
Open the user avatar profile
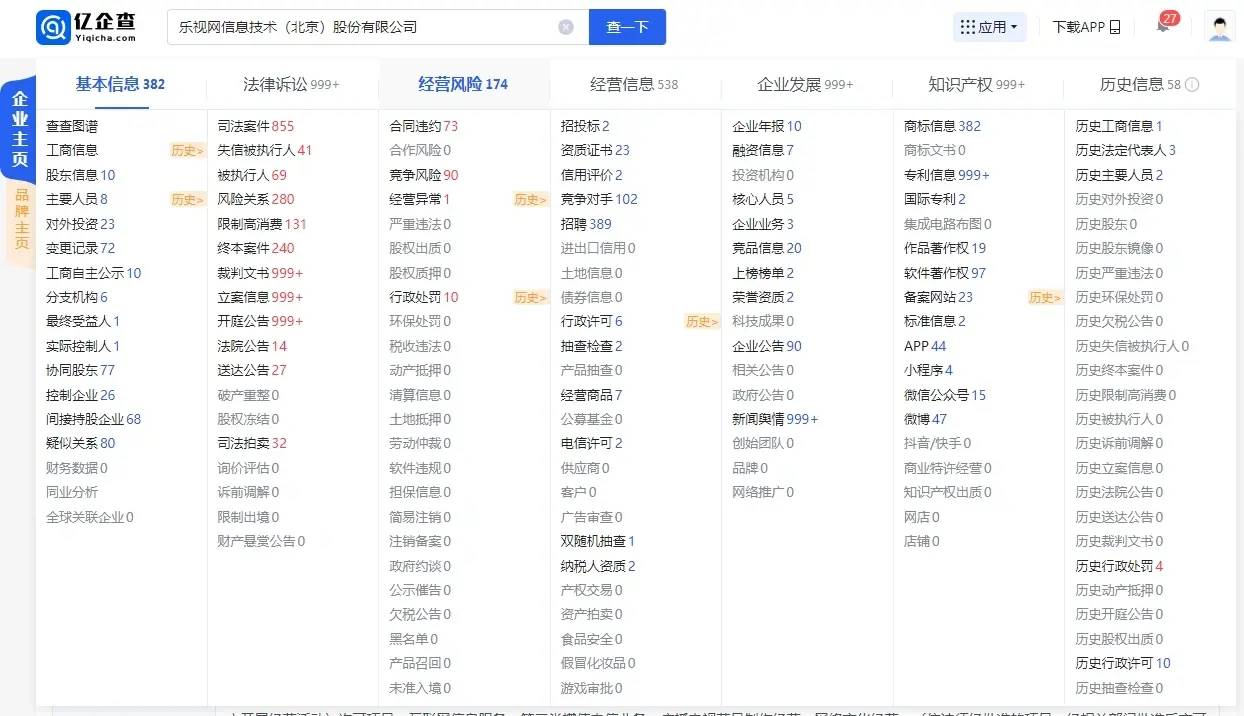[1220, 27]
